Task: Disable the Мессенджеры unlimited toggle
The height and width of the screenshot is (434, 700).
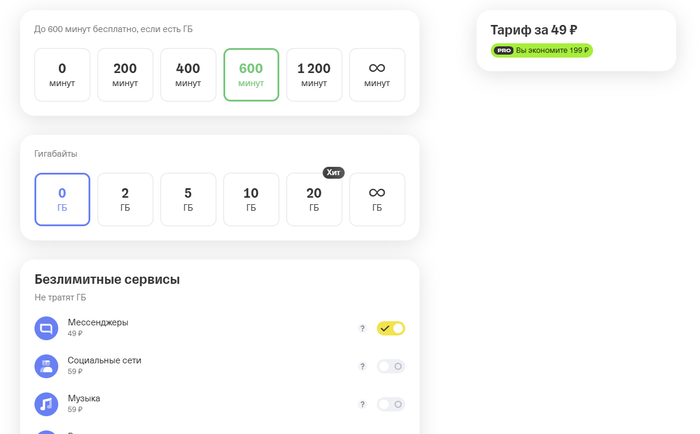Action: tap(391, 328)
